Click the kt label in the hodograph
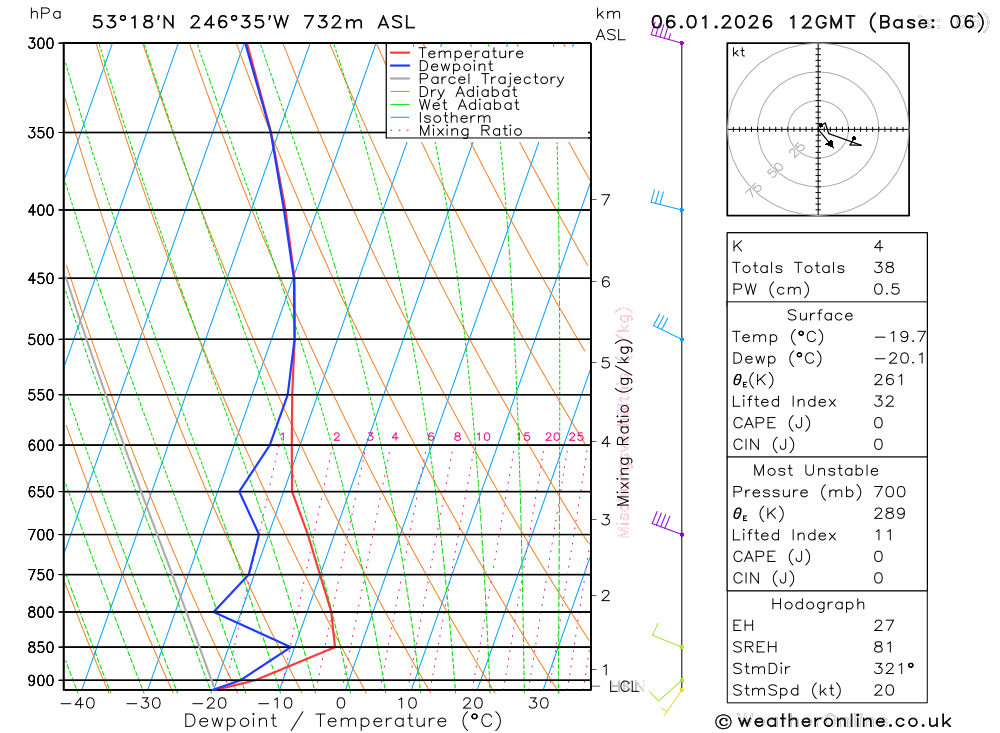 (739, 52)
